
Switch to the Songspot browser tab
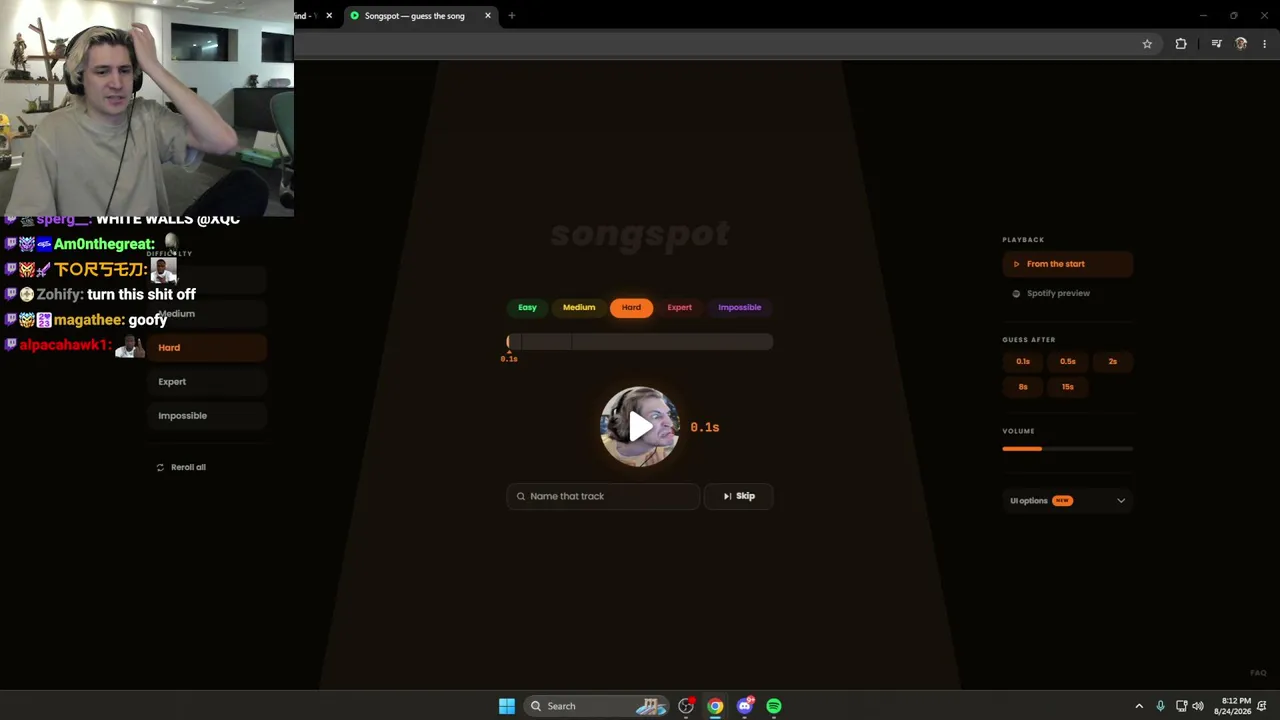pyautogui.click(x=414, y=16)
